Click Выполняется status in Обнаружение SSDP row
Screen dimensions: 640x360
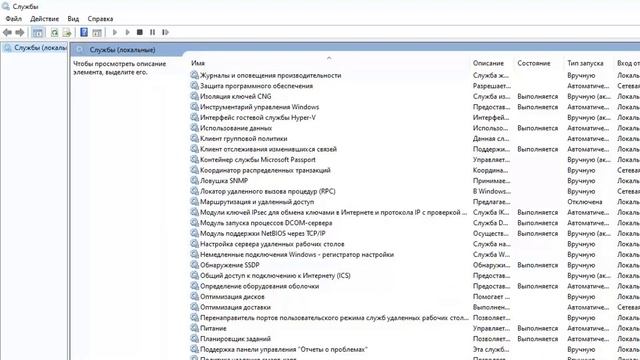point(538,265)
